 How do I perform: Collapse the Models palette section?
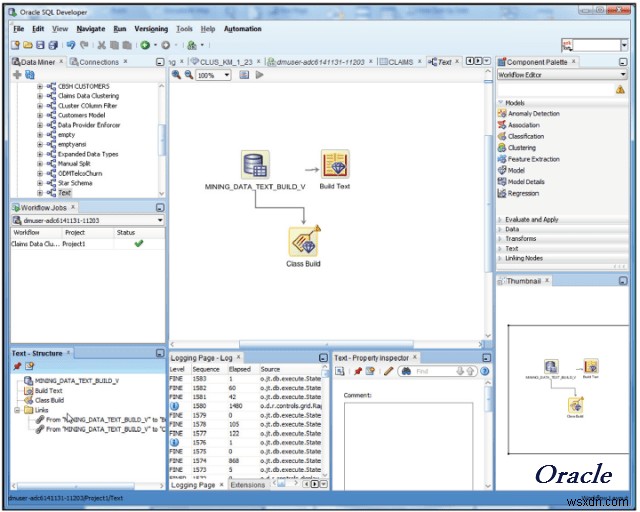click(500, 103)
